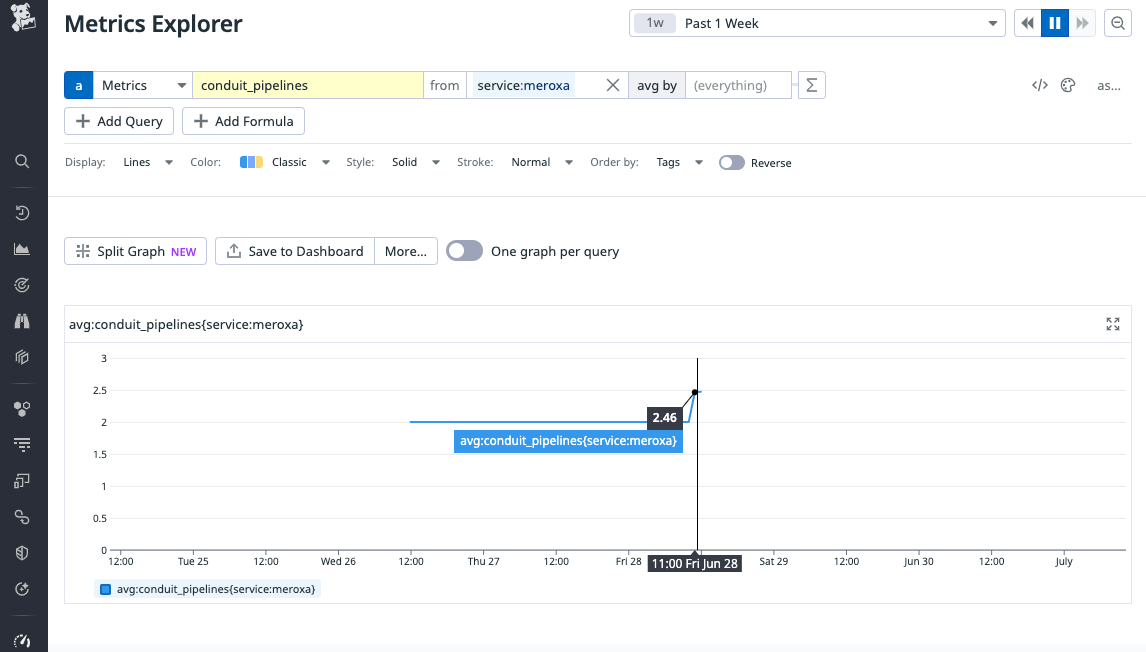Select the binoculars Watchdog icon in sidebar
The width and height of the screenshot is (1146, 652).
tap(22, 320)
